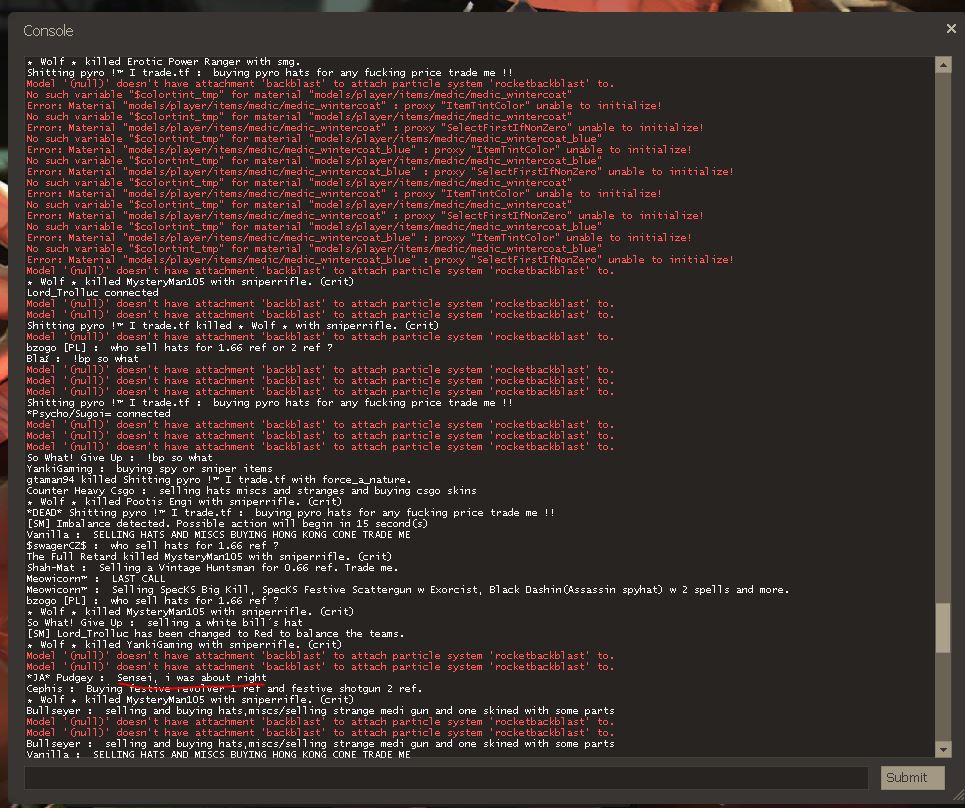This screenshot has width=965, height=808.
Task: Select YankiGaming's 'buying spy or sniper items' line
Action: [x=149, y=468]
